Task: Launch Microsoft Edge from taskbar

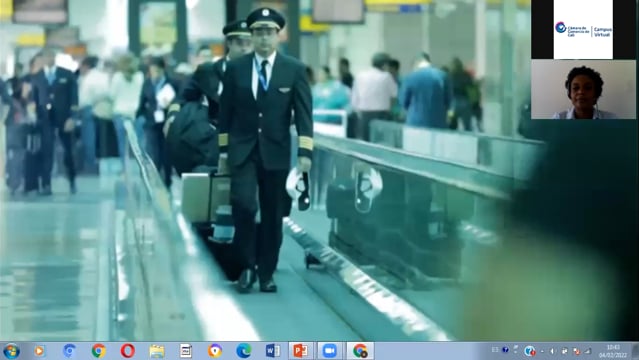Action: pos(244,351)
